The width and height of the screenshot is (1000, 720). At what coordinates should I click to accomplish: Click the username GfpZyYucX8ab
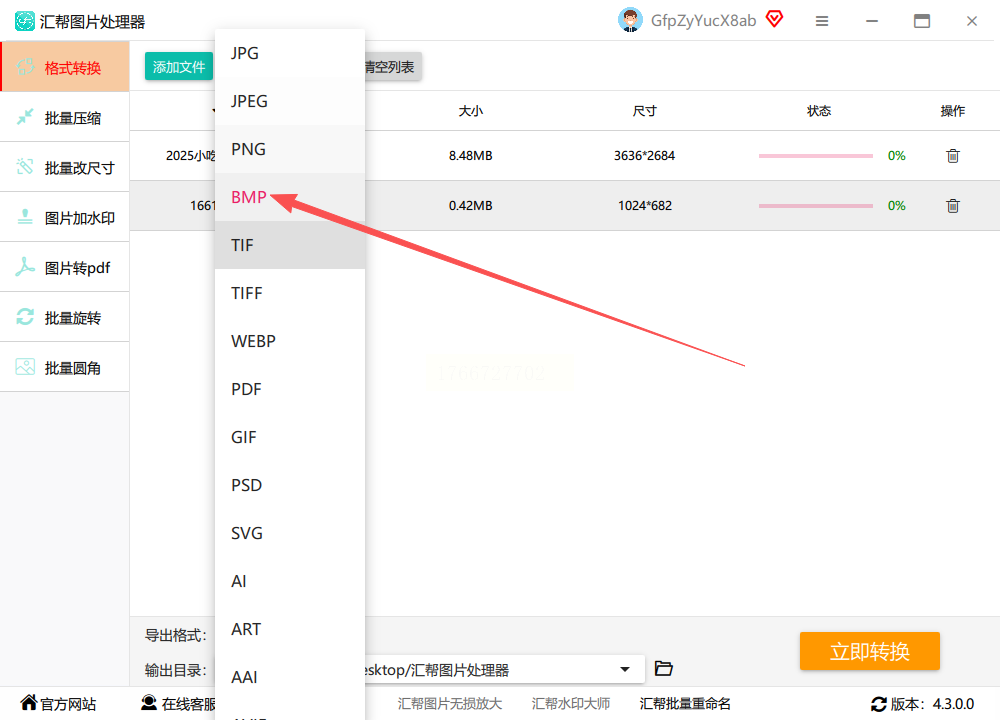[703, 20]
